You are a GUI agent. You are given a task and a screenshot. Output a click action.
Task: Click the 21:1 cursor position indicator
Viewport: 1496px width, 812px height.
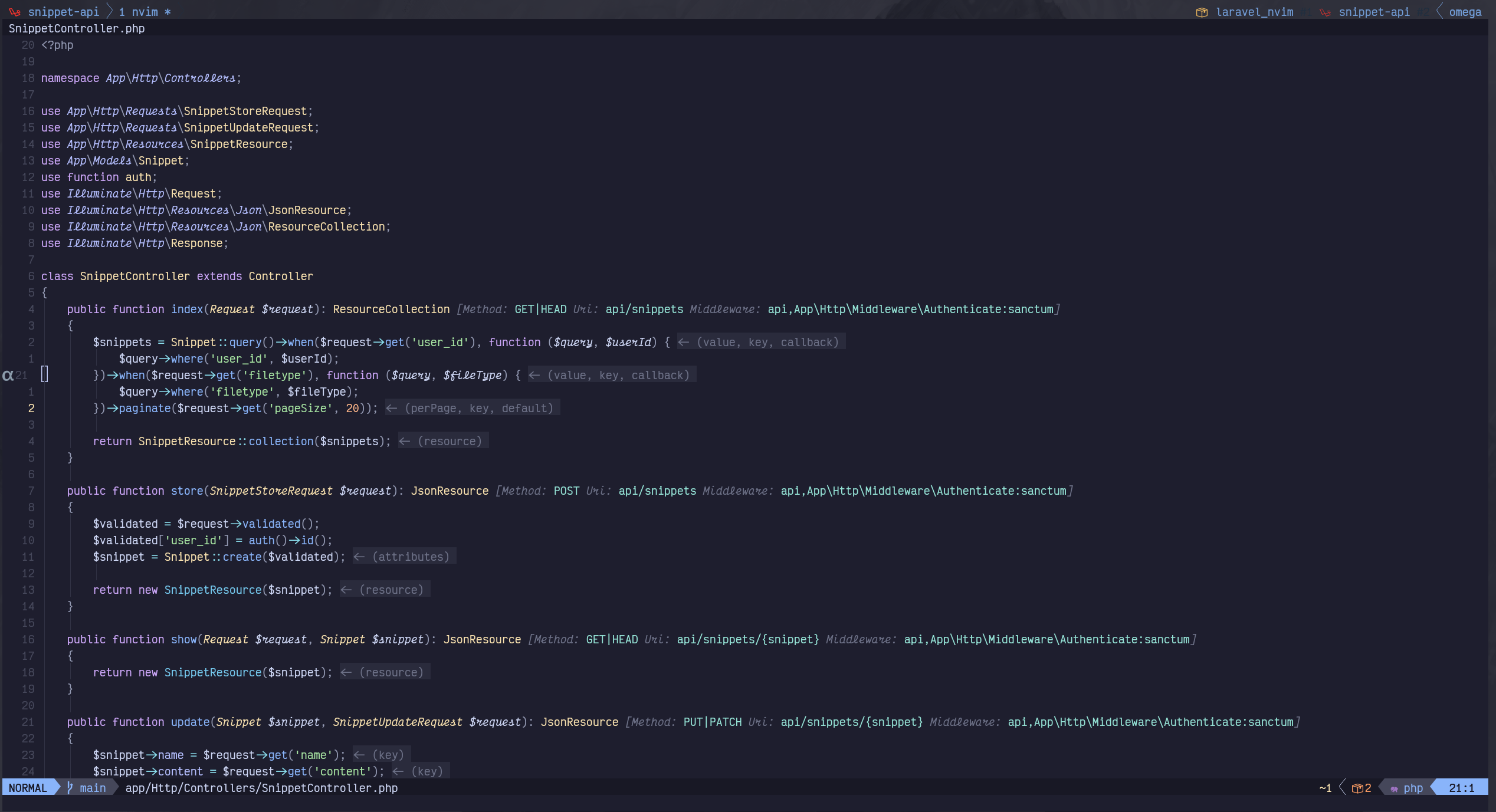pyautogui.click(x=1461, y=788)
